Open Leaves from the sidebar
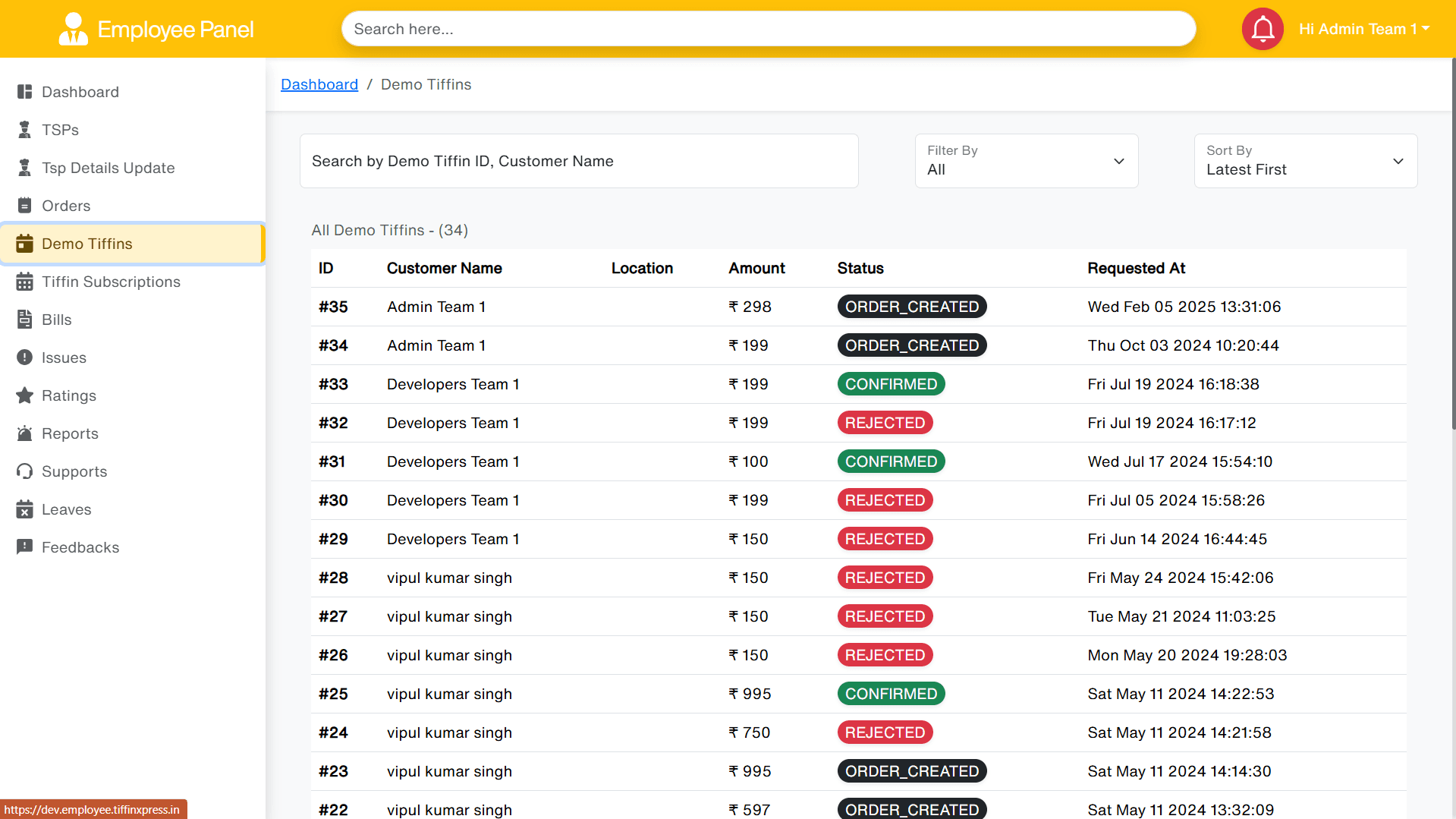 coord(66,509)
